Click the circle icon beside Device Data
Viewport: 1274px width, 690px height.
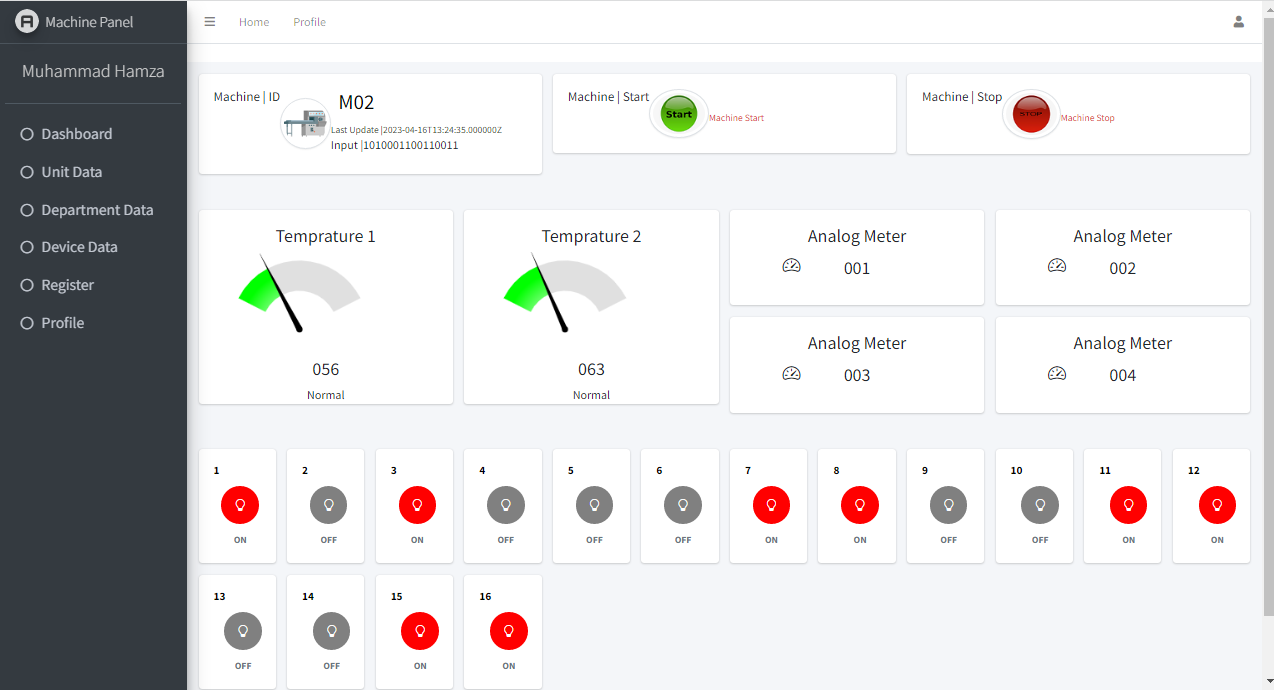point(25,246)
